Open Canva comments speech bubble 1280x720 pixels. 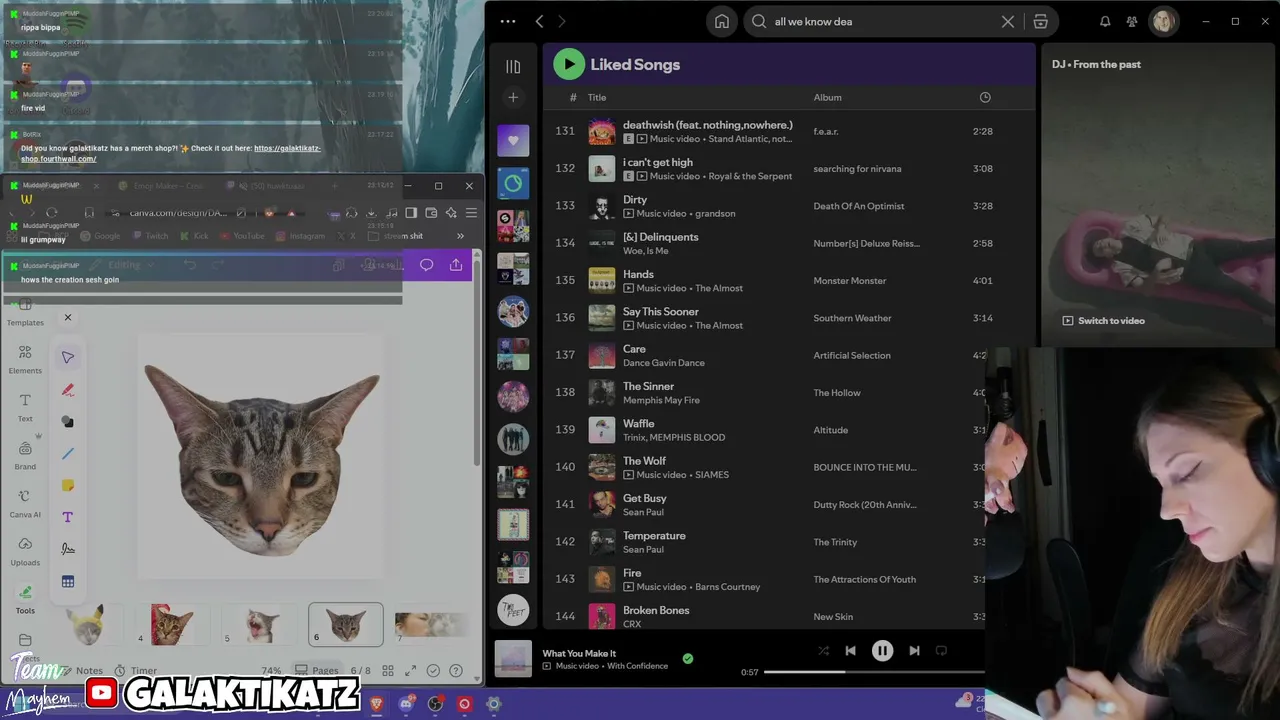[427, 265]
